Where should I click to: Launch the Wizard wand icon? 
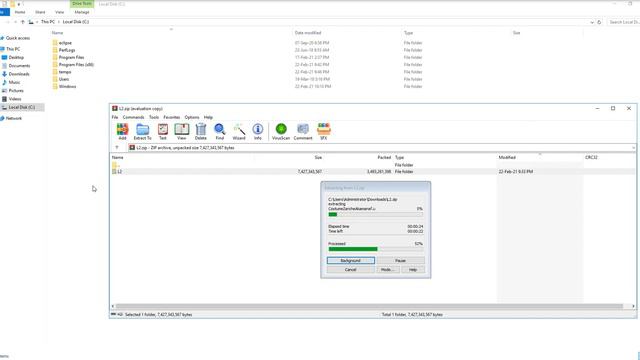pos(239,131)
